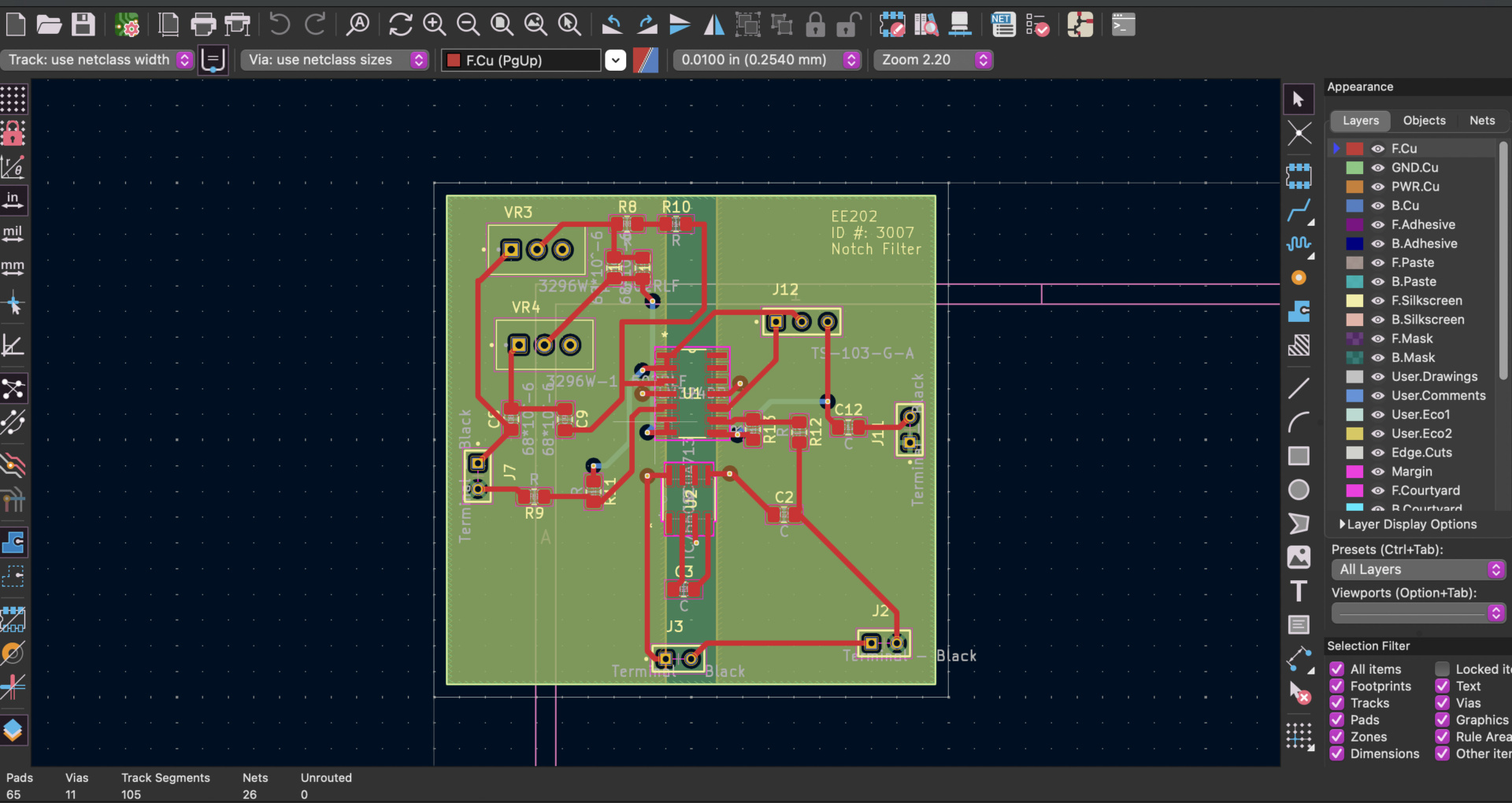The height and width of the screenshot is (803, 1512).
Task: Select the F.Silkscreen layer row
Action: point(1426,301)
